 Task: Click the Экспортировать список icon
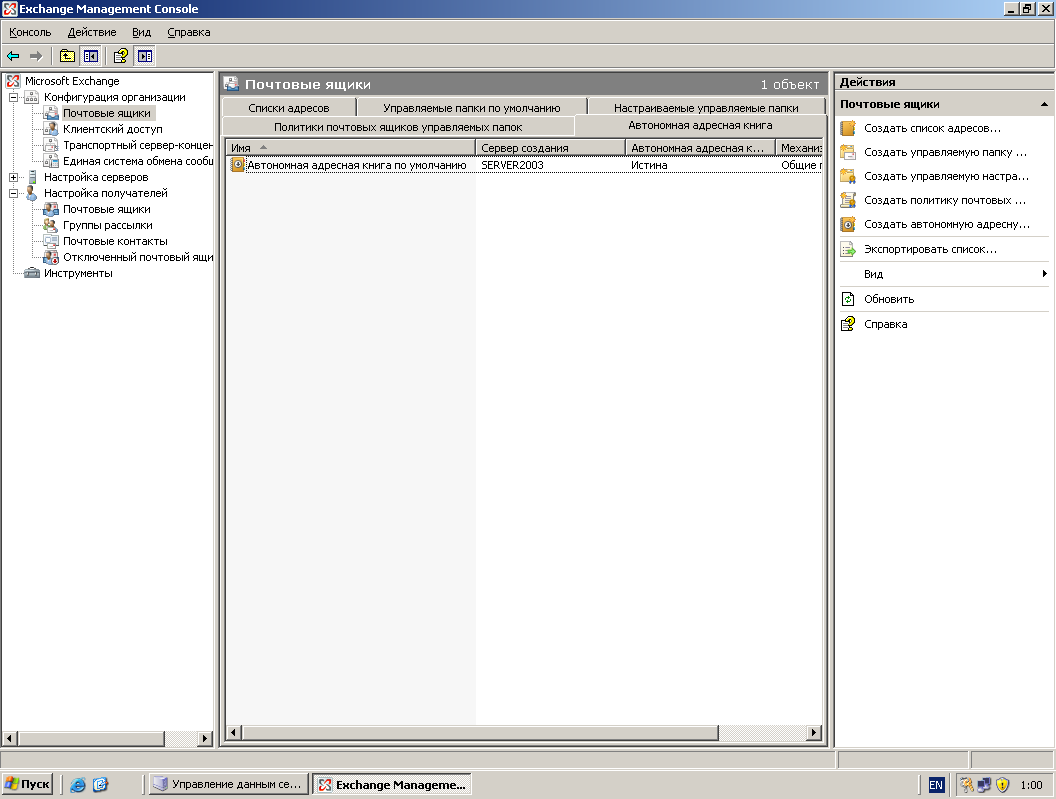pyautogui.click(x=848, y=249)
